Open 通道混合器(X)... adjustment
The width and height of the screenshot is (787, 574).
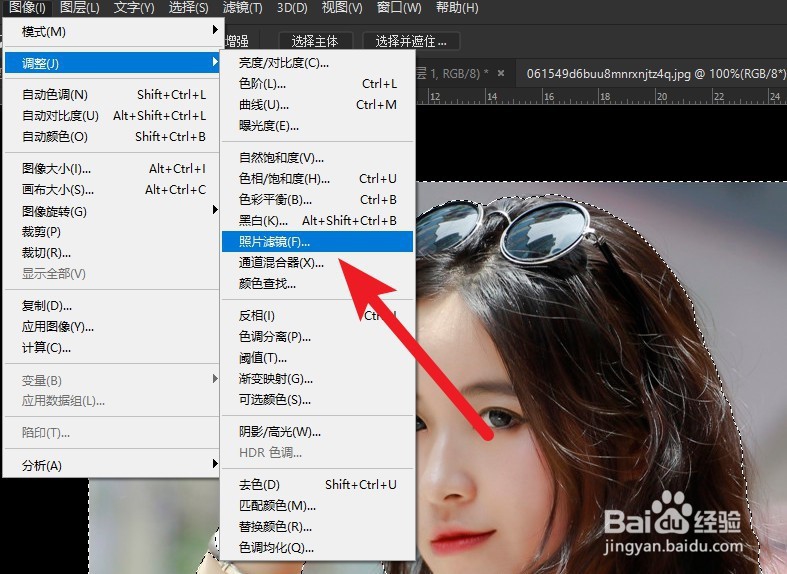pos(317,262)
